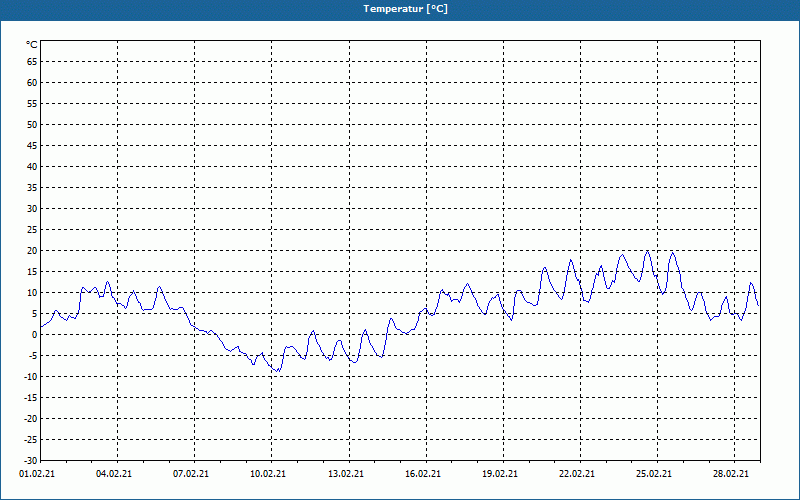Click the 55 value on the temperature axis
The width and height of the screenshot is (800, 500).
point(32,104)
